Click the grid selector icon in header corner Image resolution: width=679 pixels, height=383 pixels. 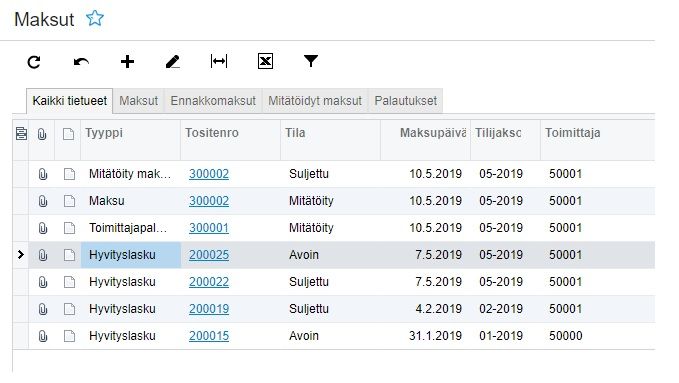(x=21, y=134)
